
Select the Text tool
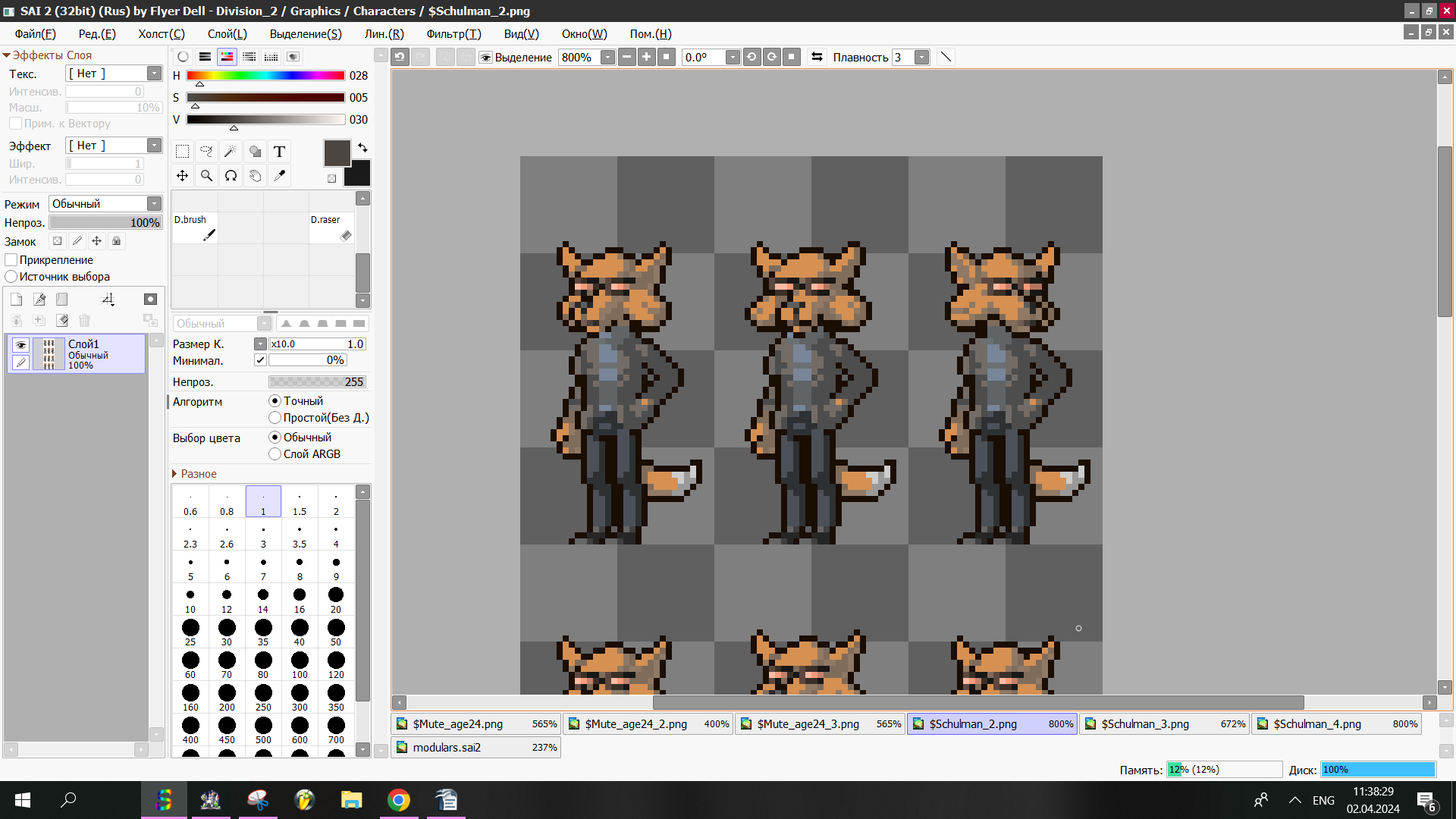[279, 152]
